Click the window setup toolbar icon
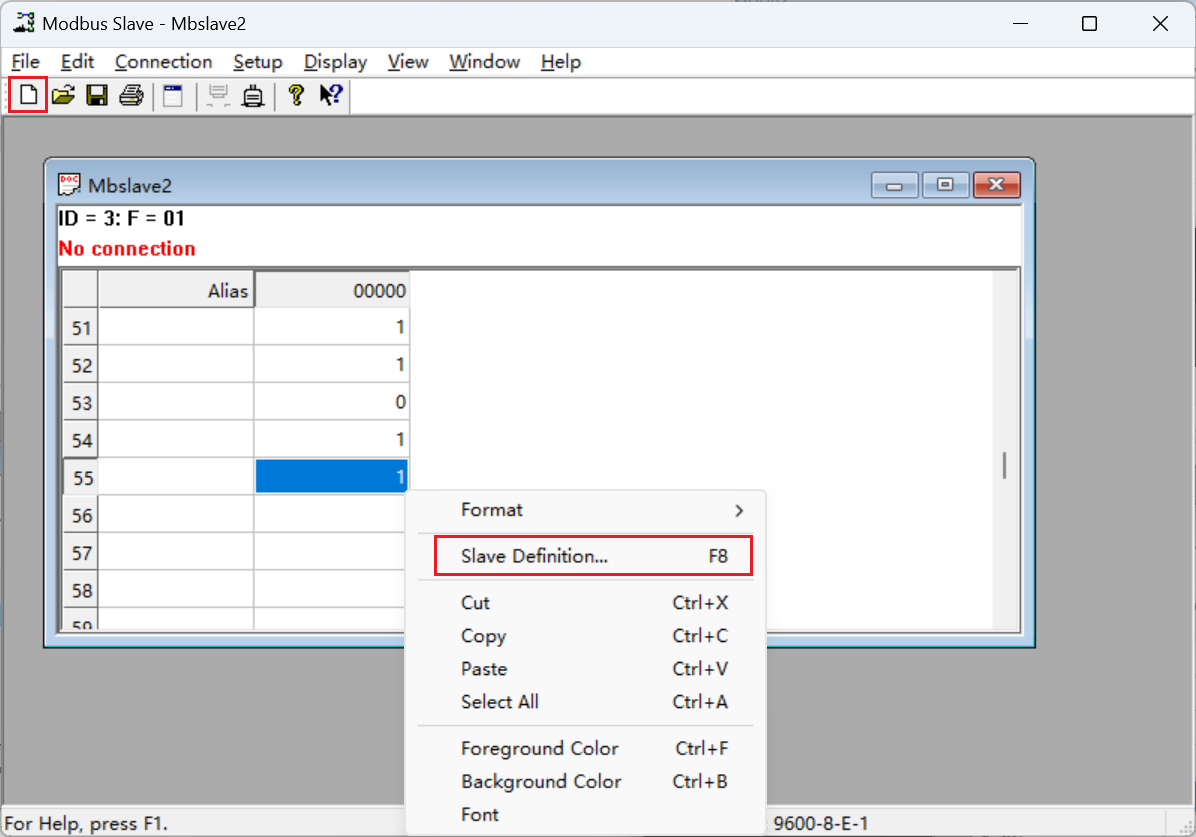The height and width of the screenshot is (837, 1196). pos(173,96)
